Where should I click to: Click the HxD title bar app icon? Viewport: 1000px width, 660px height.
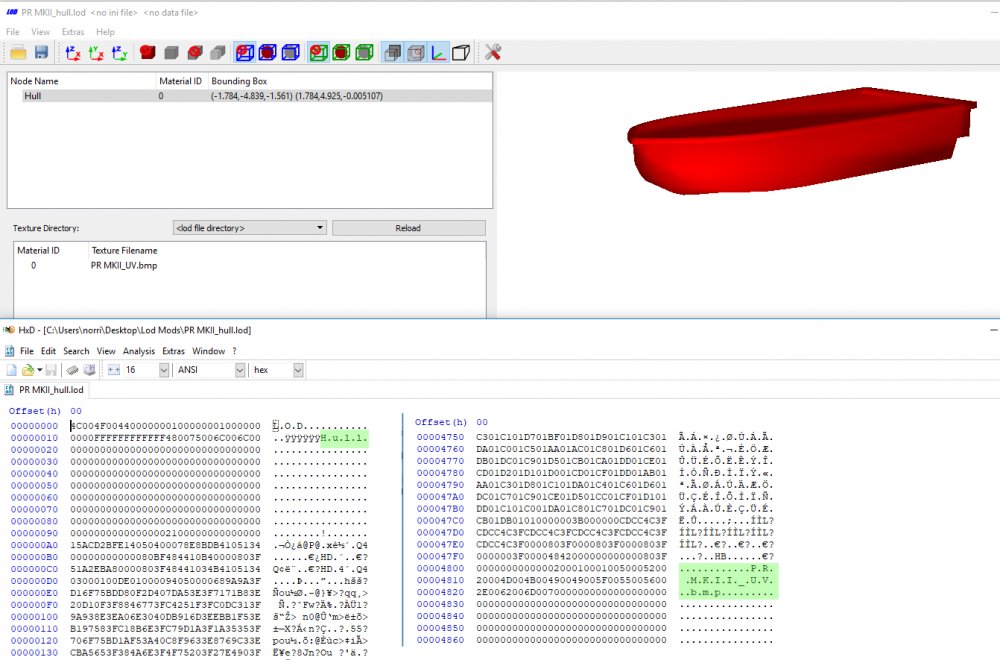tap(9, 330)
